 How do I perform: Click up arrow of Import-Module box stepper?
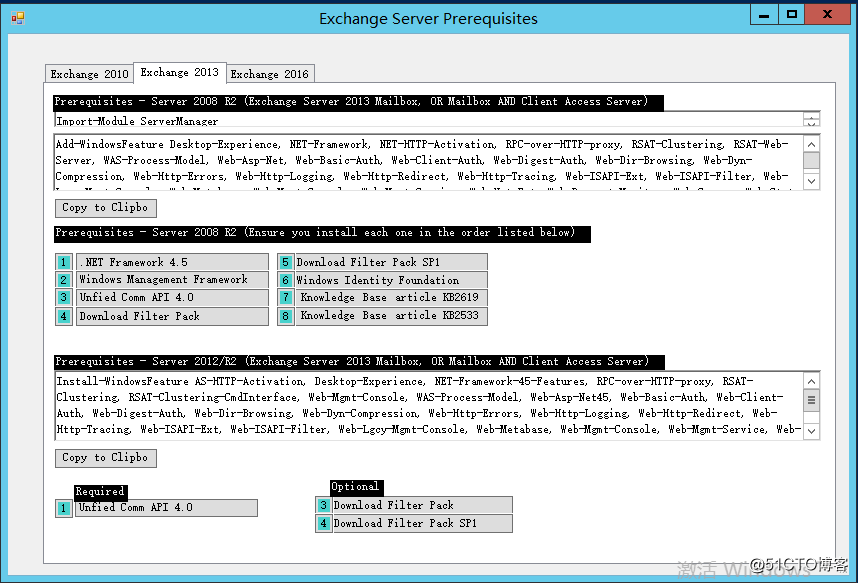pyautogui.click(x=811, y=116)
